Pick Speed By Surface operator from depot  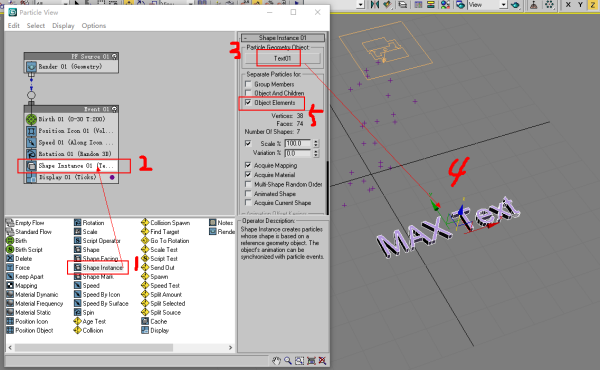(x=101, y=303)
